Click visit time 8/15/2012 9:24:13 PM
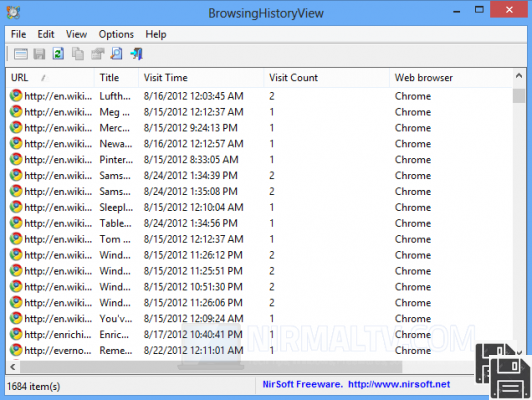The height and width of the screenshot is (400, 532). (190, 128)
